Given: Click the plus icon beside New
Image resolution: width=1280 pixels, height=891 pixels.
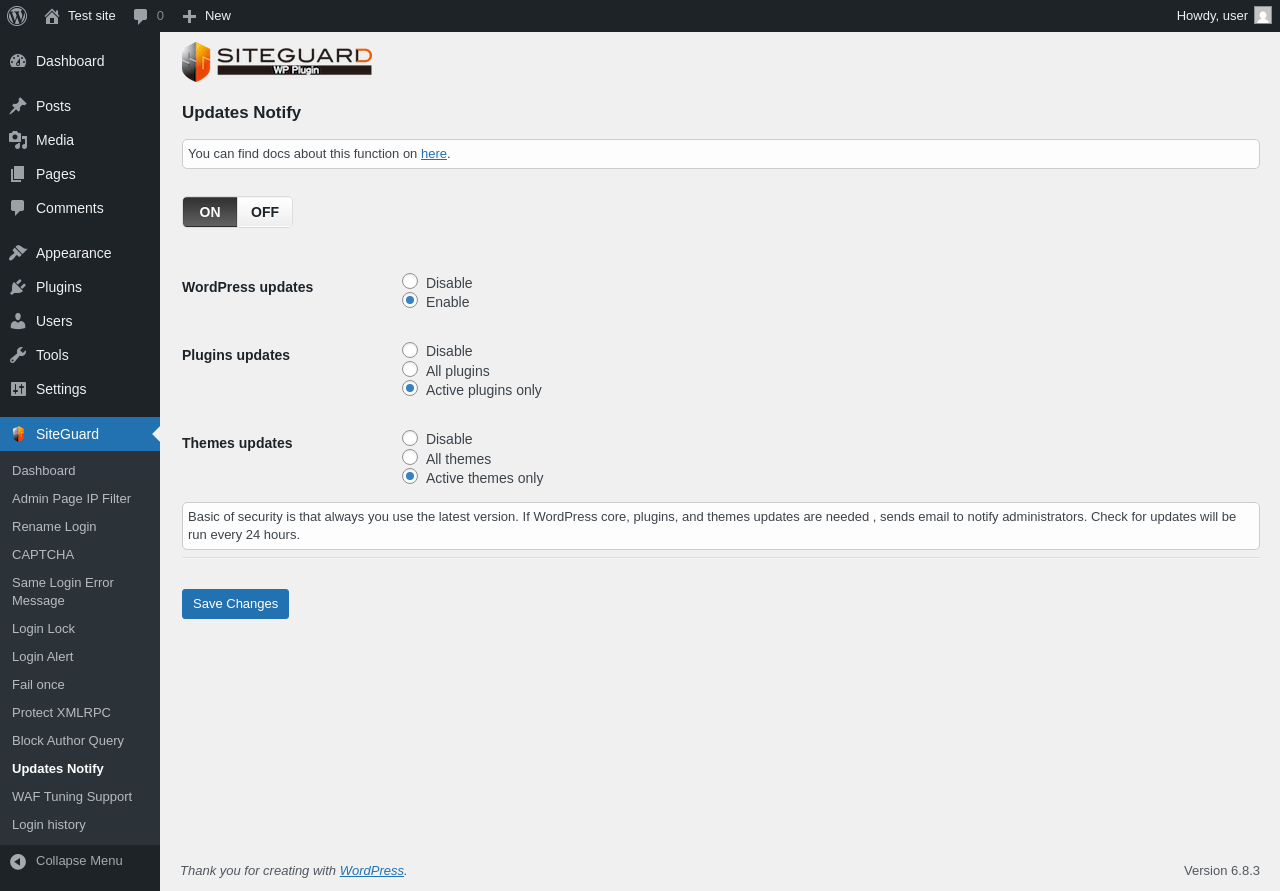Looking at the screenshot, I should pos(189,16).
